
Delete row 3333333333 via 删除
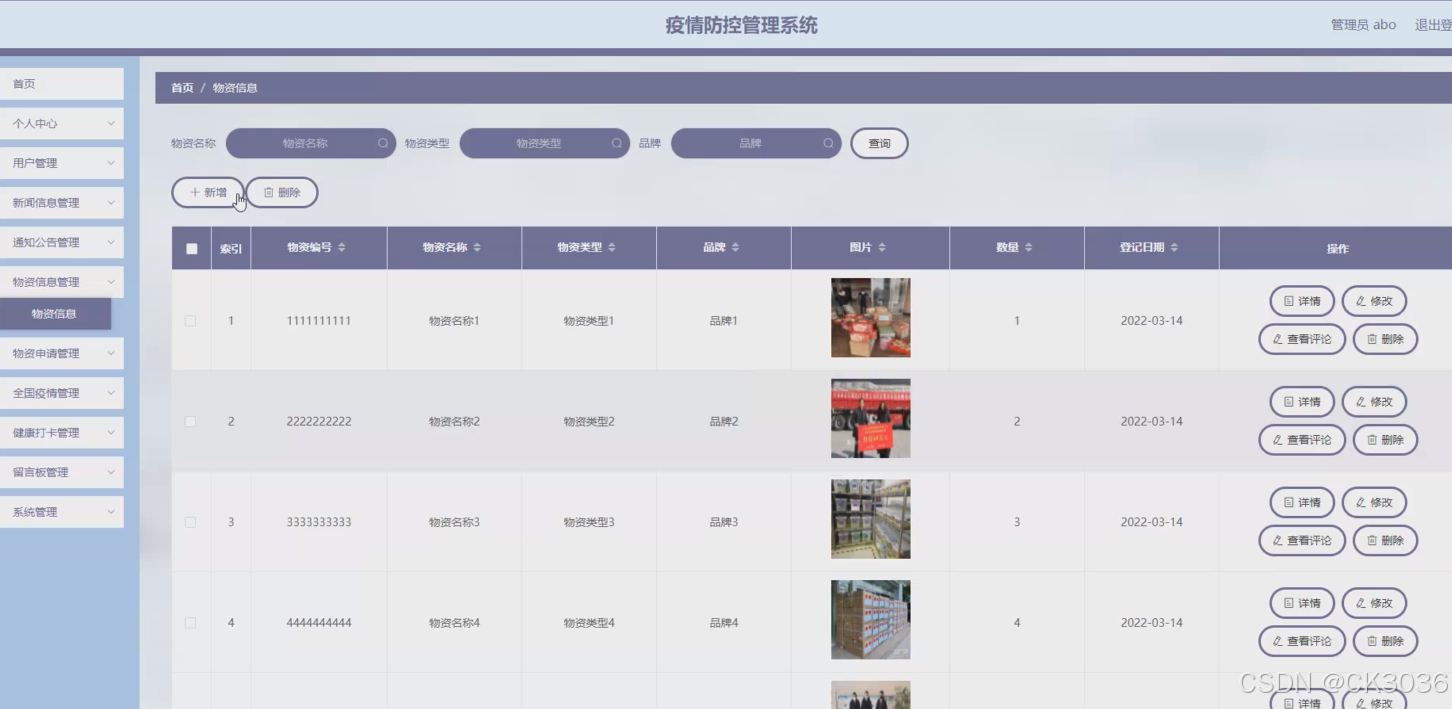(x=1385, y=541)
